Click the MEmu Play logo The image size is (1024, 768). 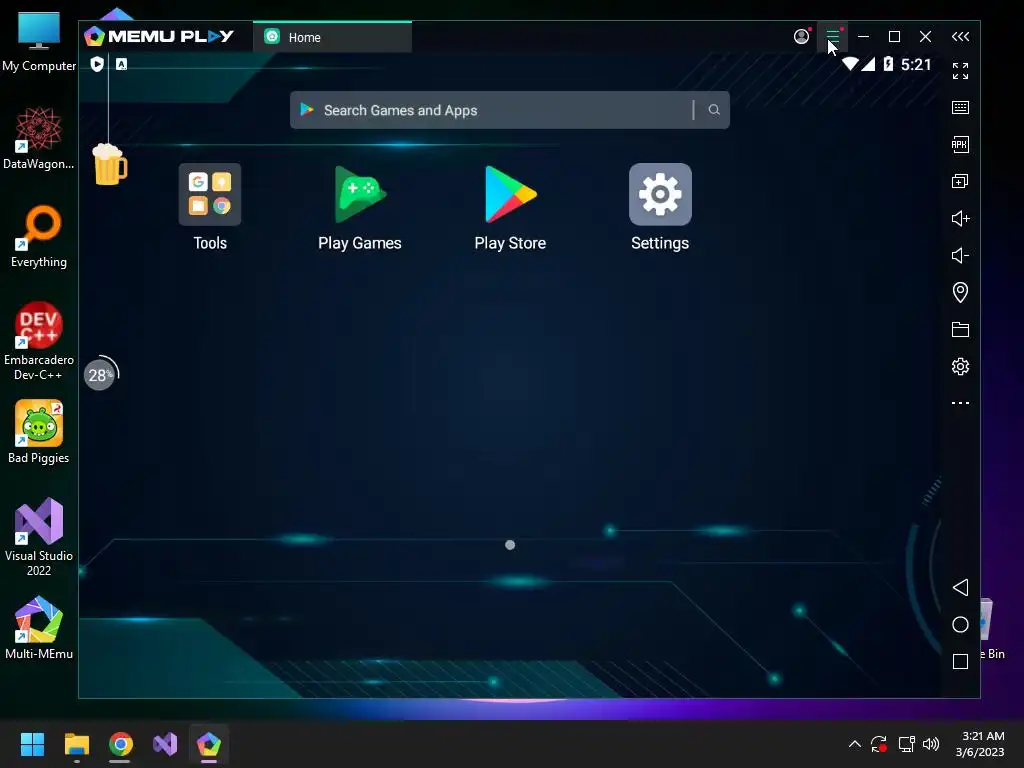[159, 36]
